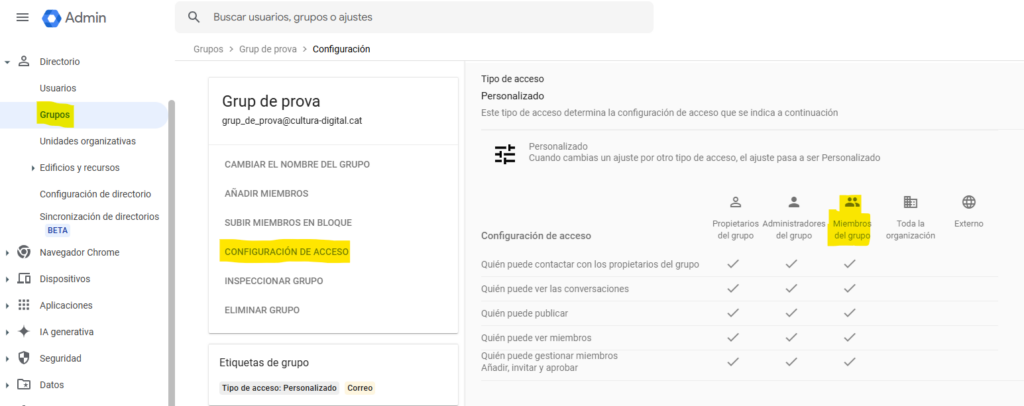Toggle members check for Quién puede publicar
The width and height of the screenshot is (1024, 406).
click(x=849, y=313)
